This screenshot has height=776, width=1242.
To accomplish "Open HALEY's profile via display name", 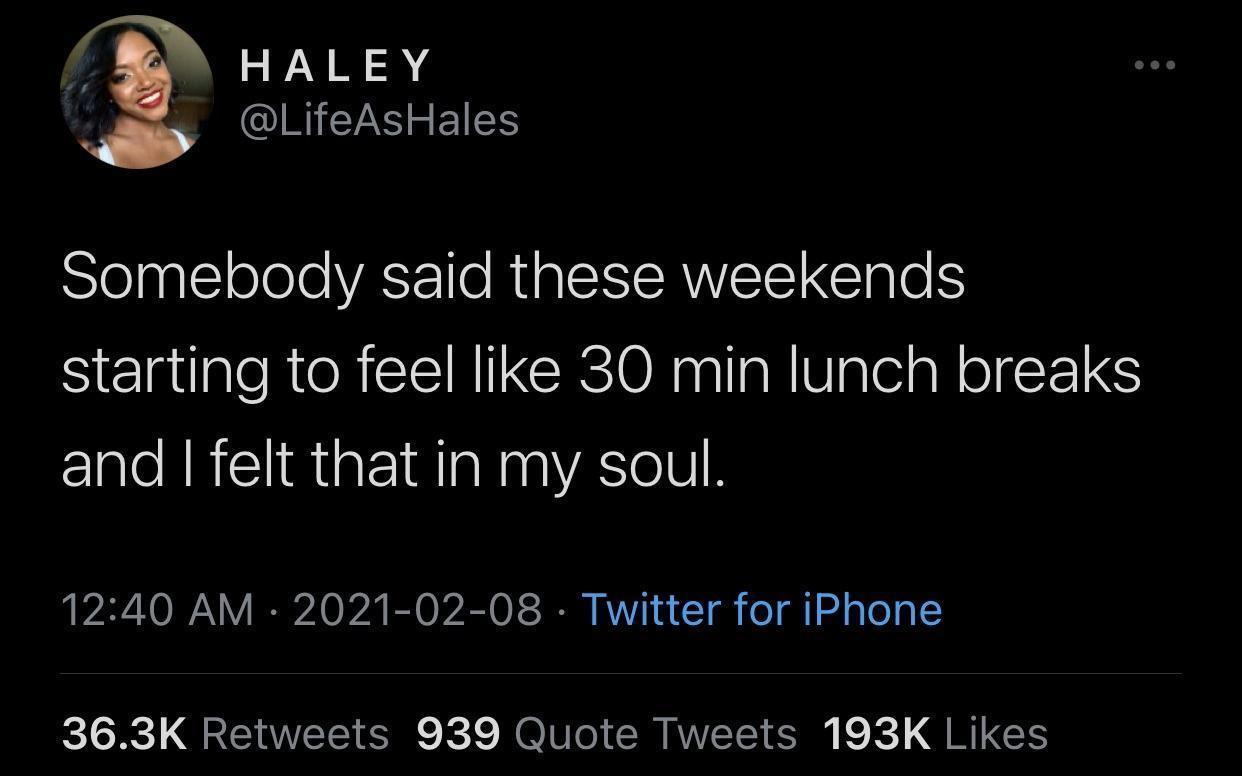I will pos(335,66).
